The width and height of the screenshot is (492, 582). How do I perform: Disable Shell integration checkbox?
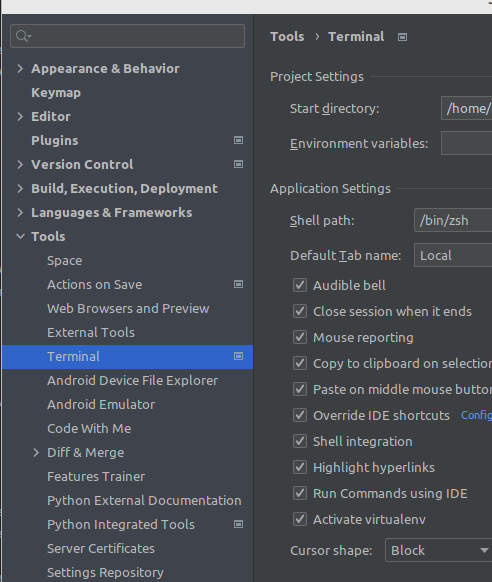click(x=300, y=441)
